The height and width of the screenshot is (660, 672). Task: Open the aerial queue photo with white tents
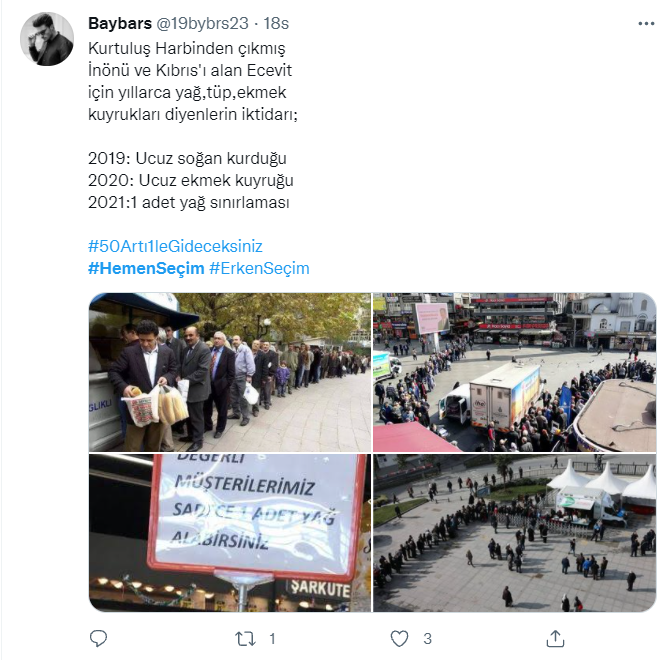click(514, 533)
